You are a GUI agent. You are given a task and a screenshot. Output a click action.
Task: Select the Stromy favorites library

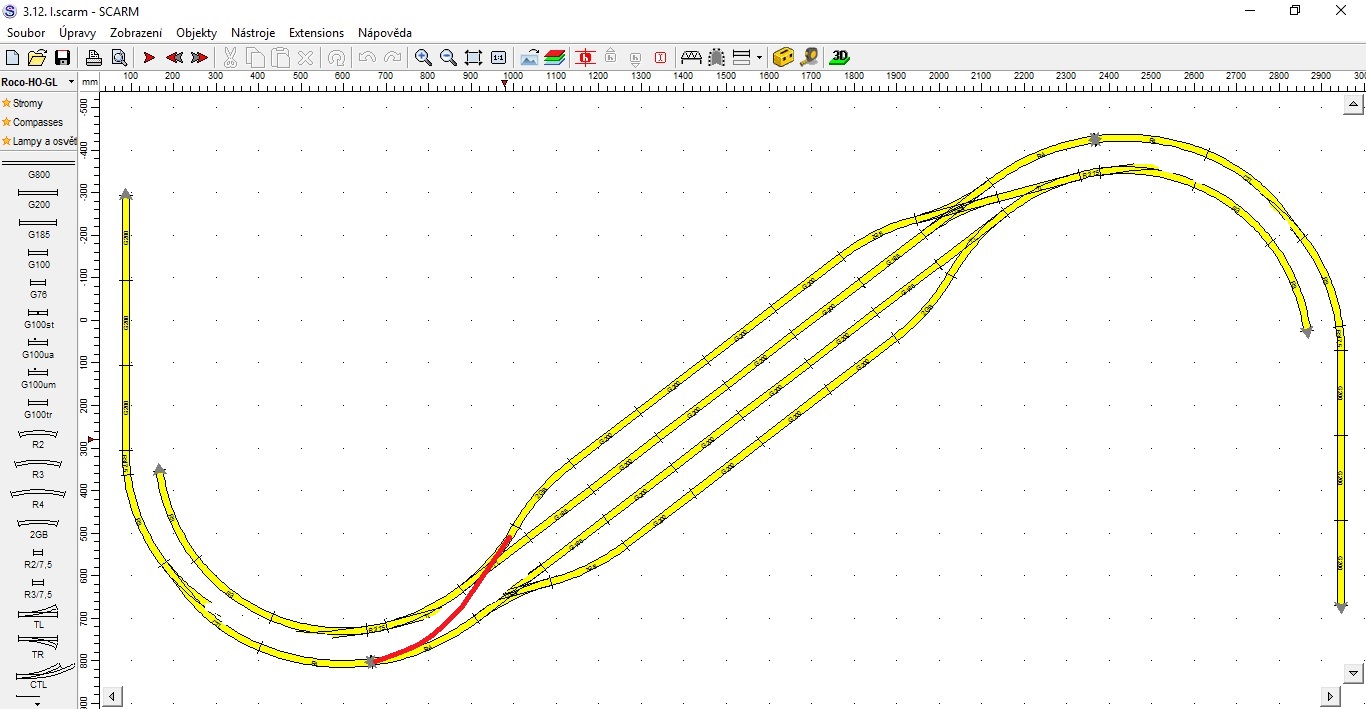point(28,103)
